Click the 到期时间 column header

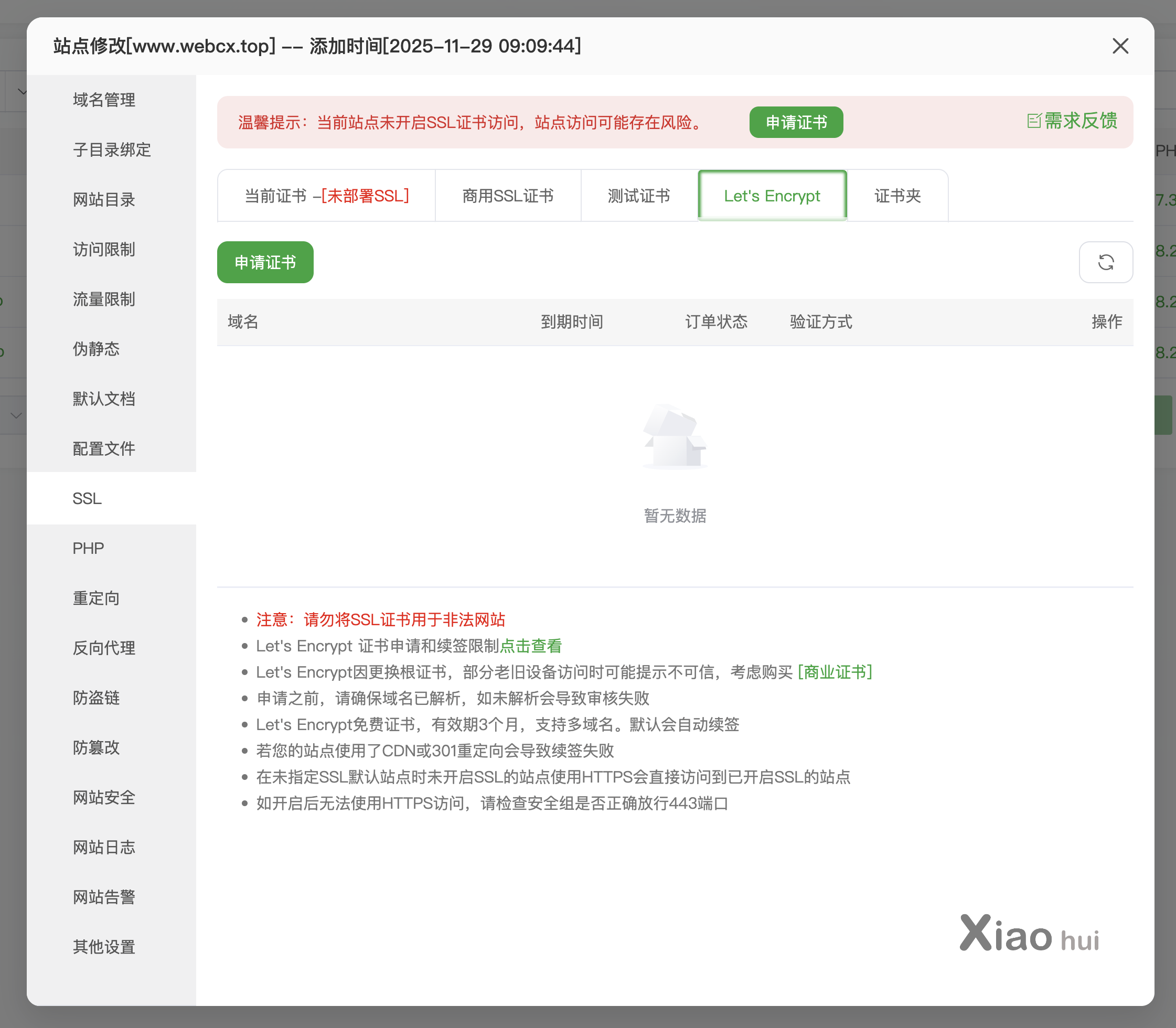click(x=571, y=322)
